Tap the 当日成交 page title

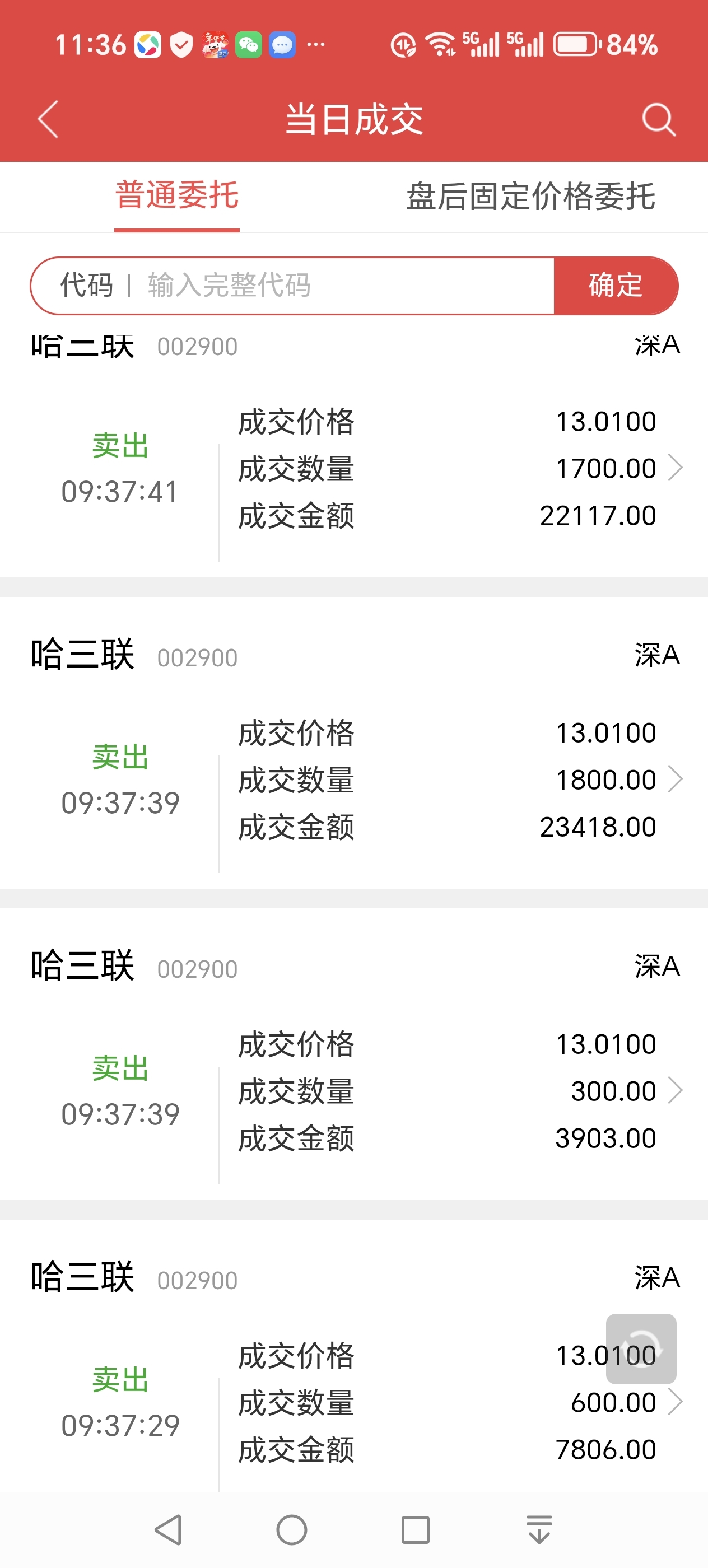(353, 119)
